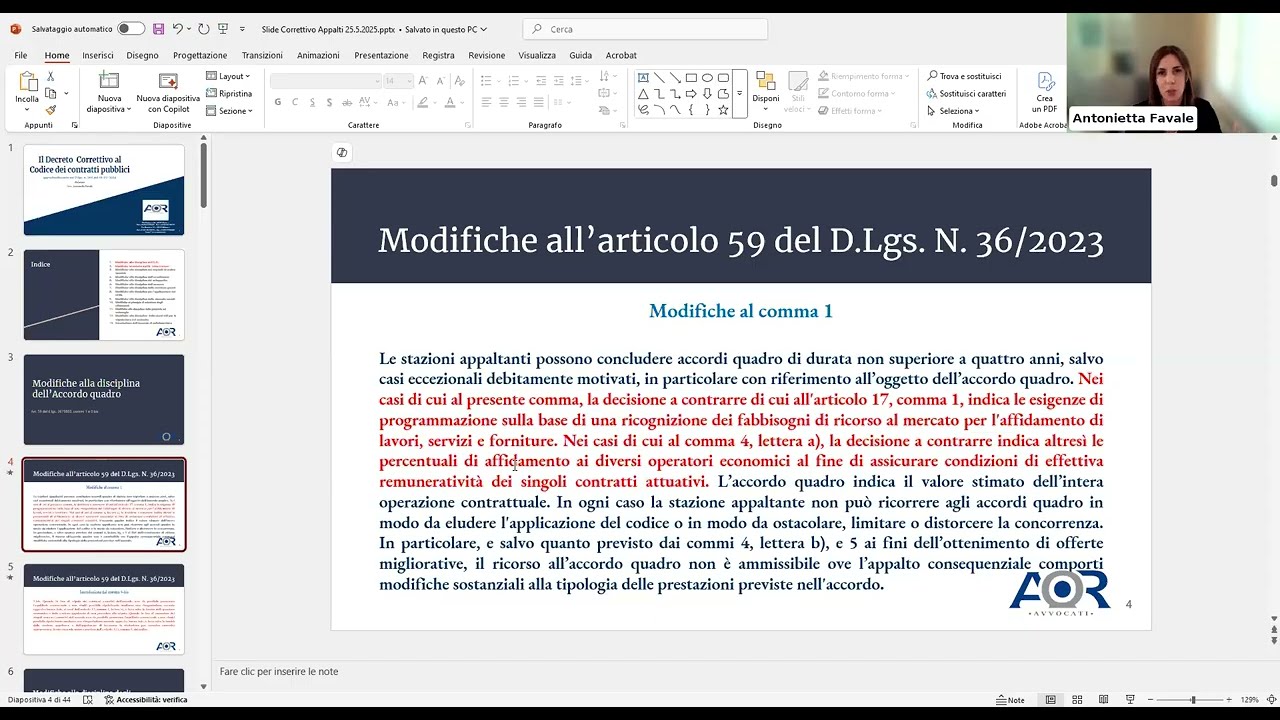Screen dimensions: 1280x720
Task: Select slide 2 Indice thumbnail
Action: (x=104, y=295)
